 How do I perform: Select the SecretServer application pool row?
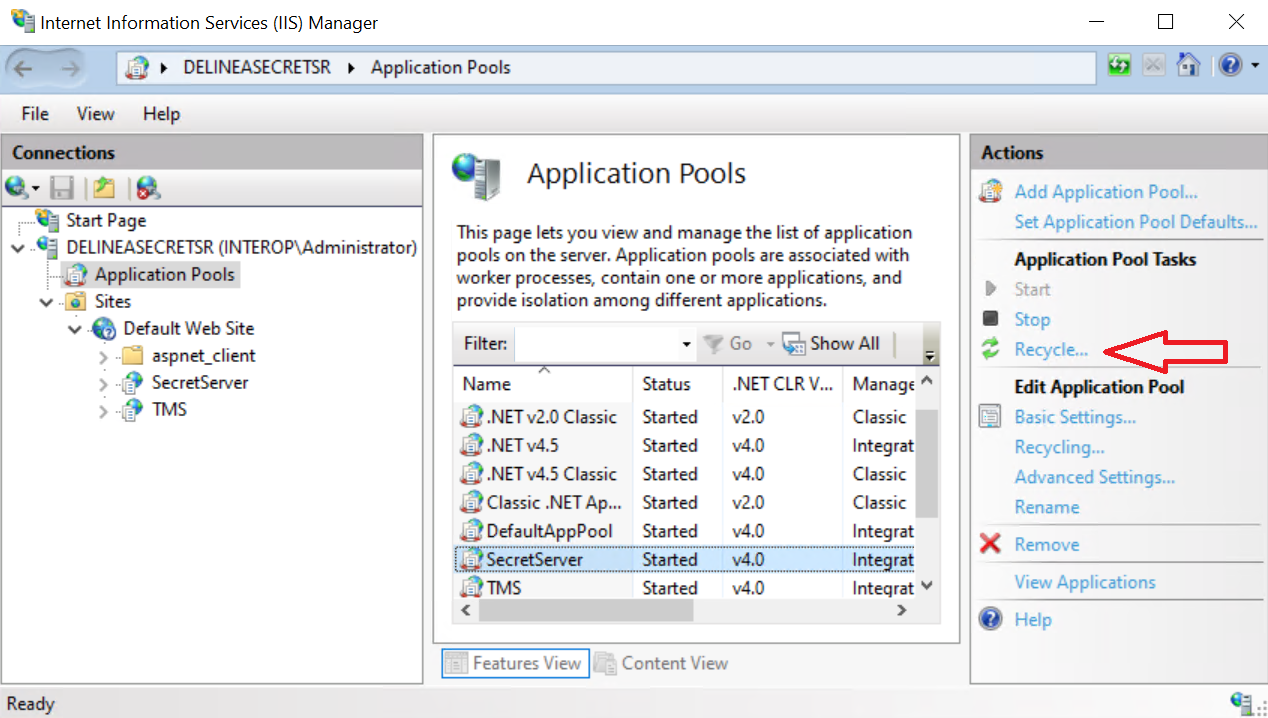(x=685, y=560)
